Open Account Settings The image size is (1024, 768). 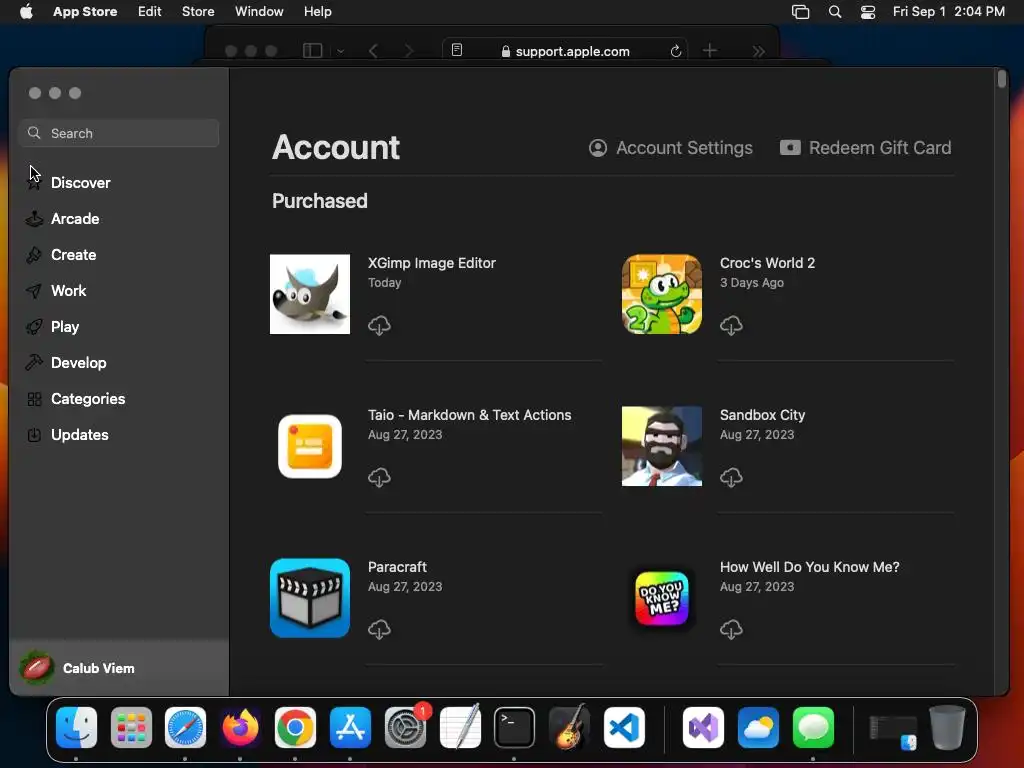pyautogui.click(x=671, y=148)
